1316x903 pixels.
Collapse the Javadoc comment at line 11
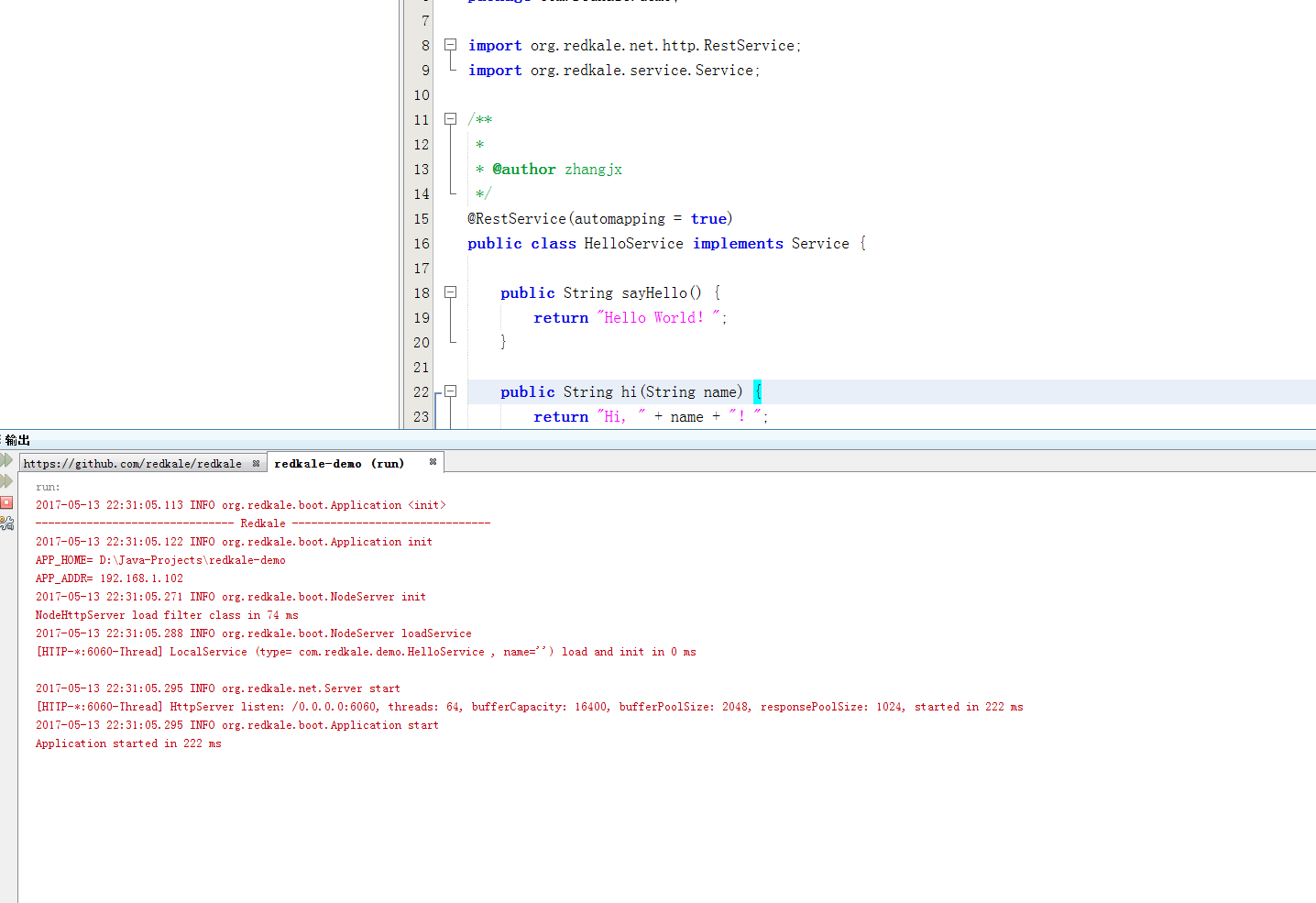450,119
